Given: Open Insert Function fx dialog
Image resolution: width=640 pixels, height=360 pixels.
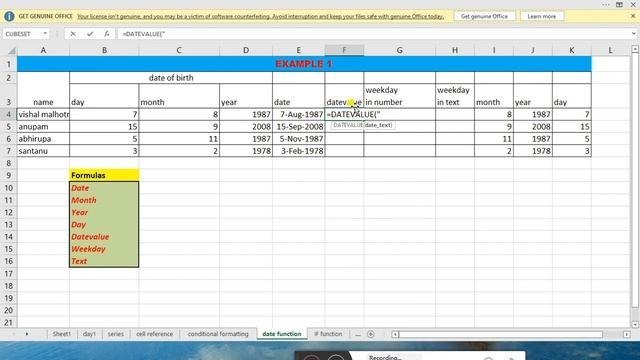Looking at the screenshot, I should (x=107, y=34).
